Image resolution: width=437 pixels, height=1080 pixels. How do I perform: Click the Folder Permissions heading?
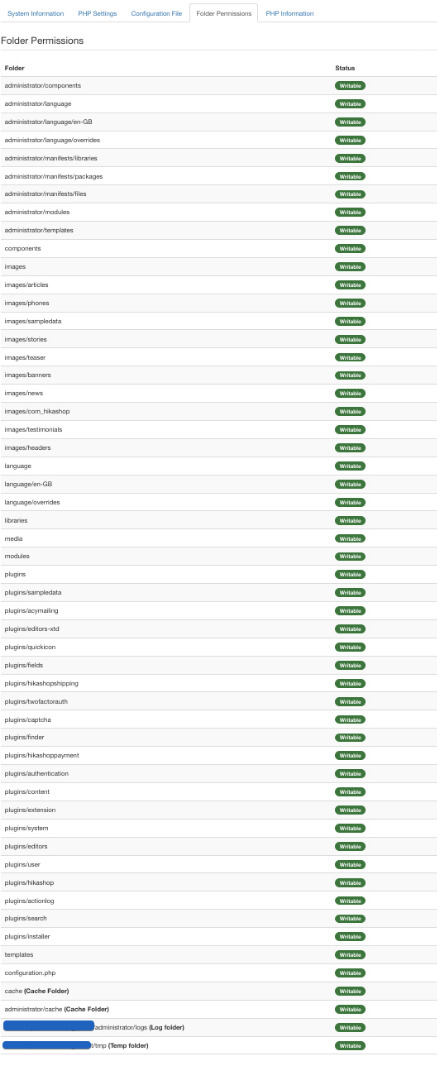click(42, 41)
